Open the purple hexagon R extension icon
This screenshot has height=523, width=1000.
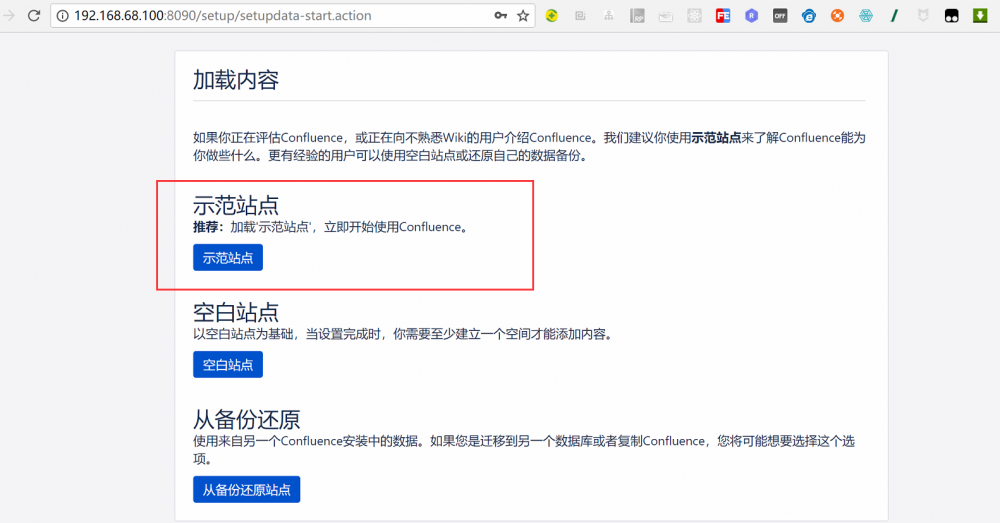751,16
